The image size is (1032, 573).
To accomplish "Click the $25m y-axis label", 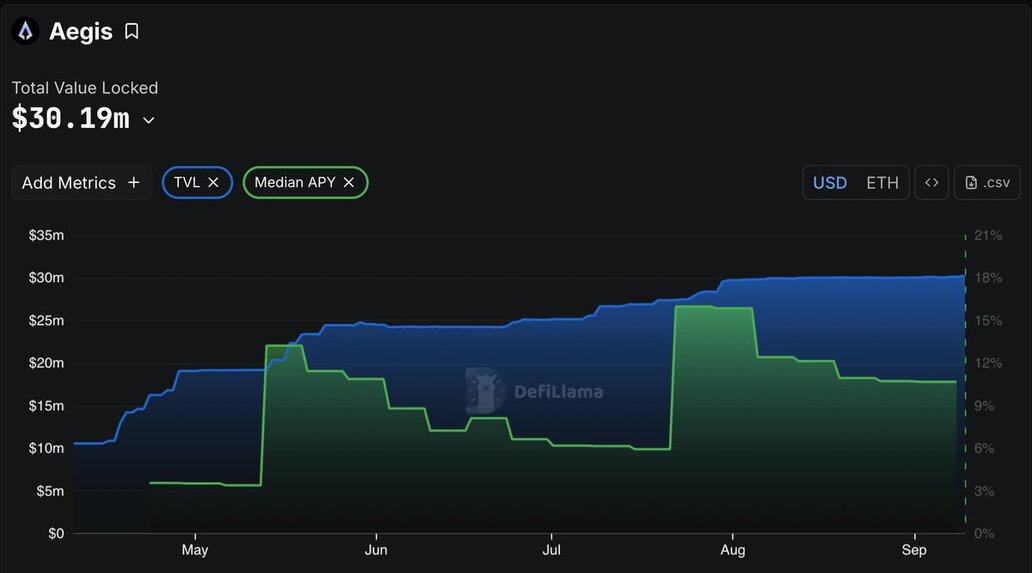I will [46, 320].
